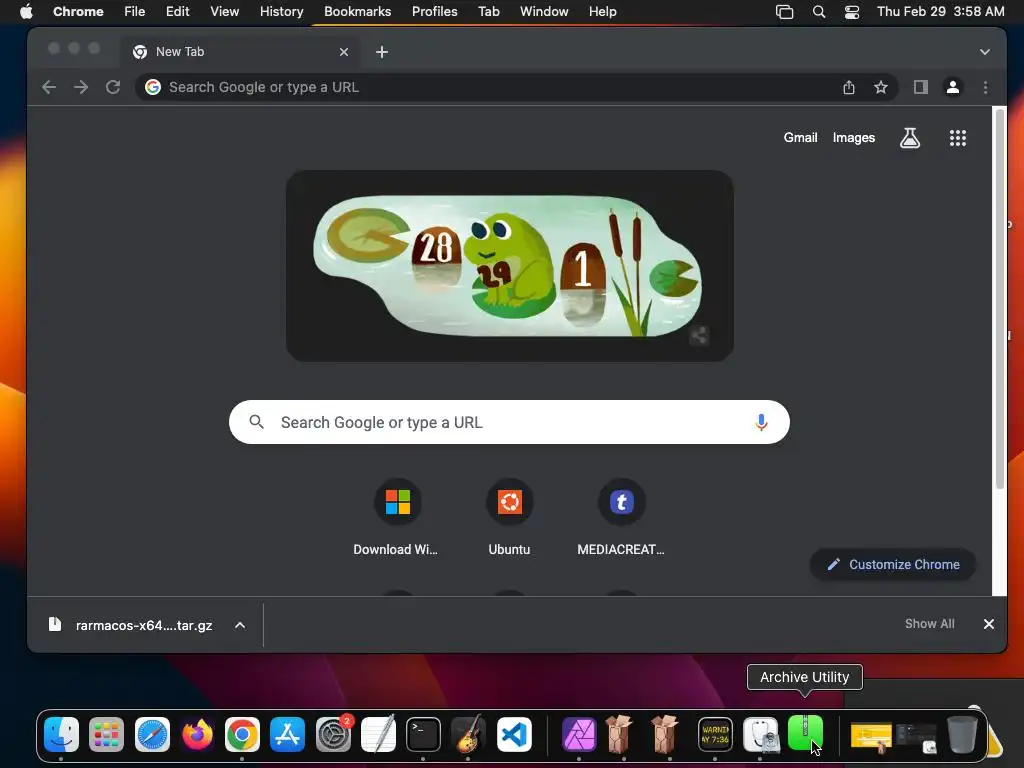Open App Store from the dock
Viewport: 1024px width, 768px height.
coord(287,734)
